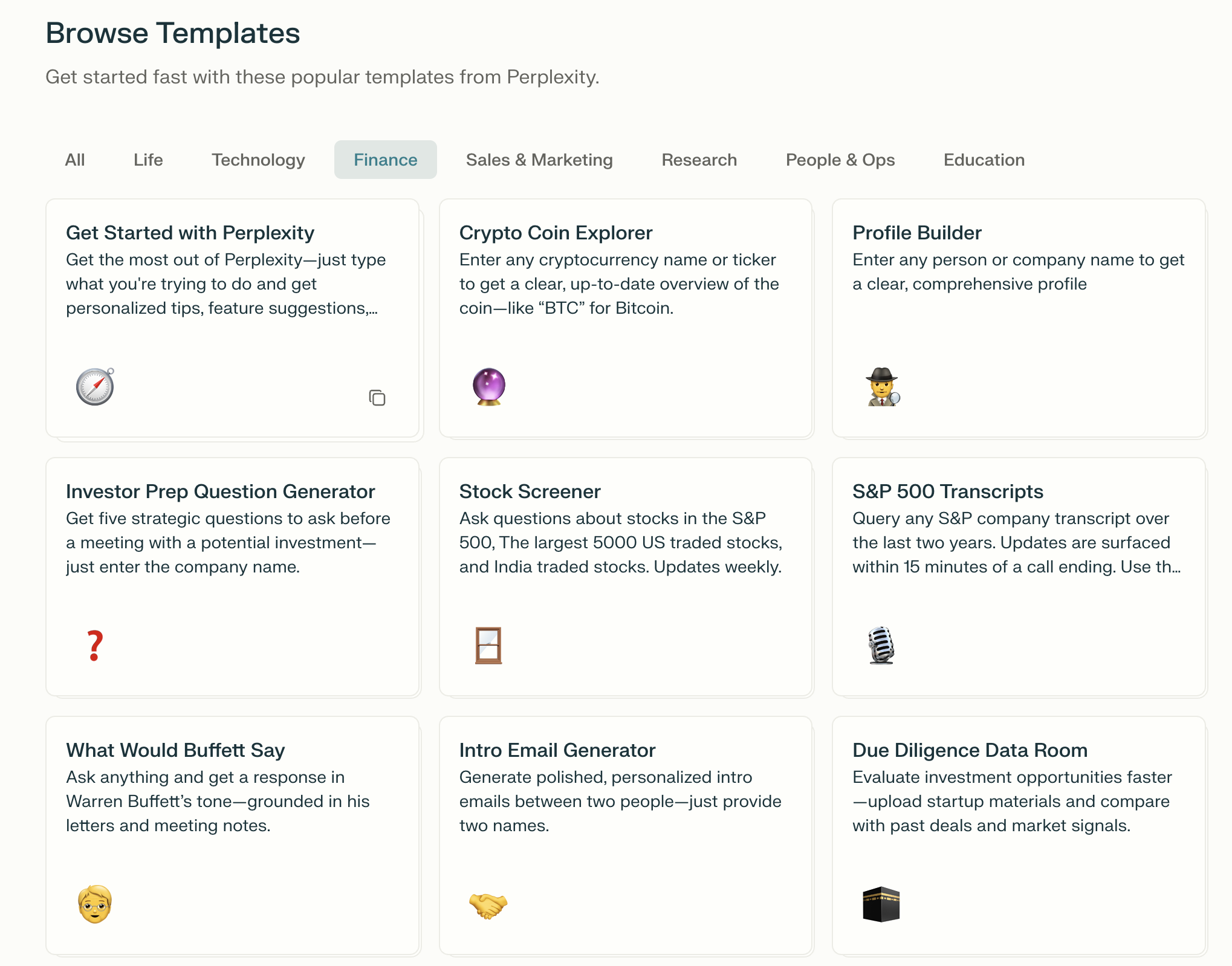Click 'Get five strategic questions' description
This screenshot has height=966, width=1232.
click(228, 542)
